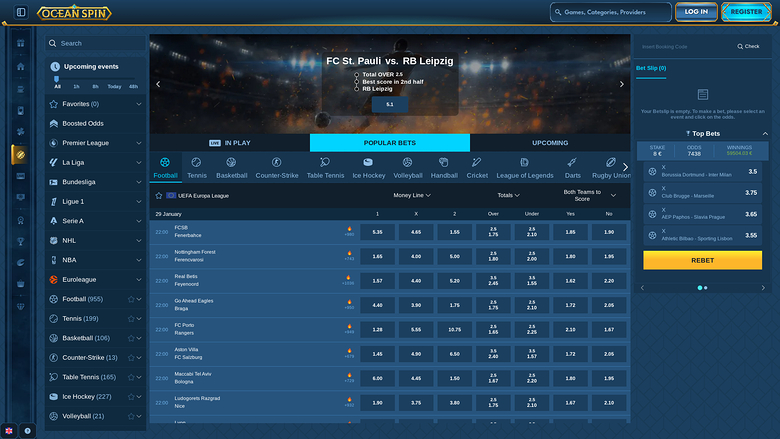Click the REBET button
The height and width of the screenshot is (439, 780).
tap(702, 261)
